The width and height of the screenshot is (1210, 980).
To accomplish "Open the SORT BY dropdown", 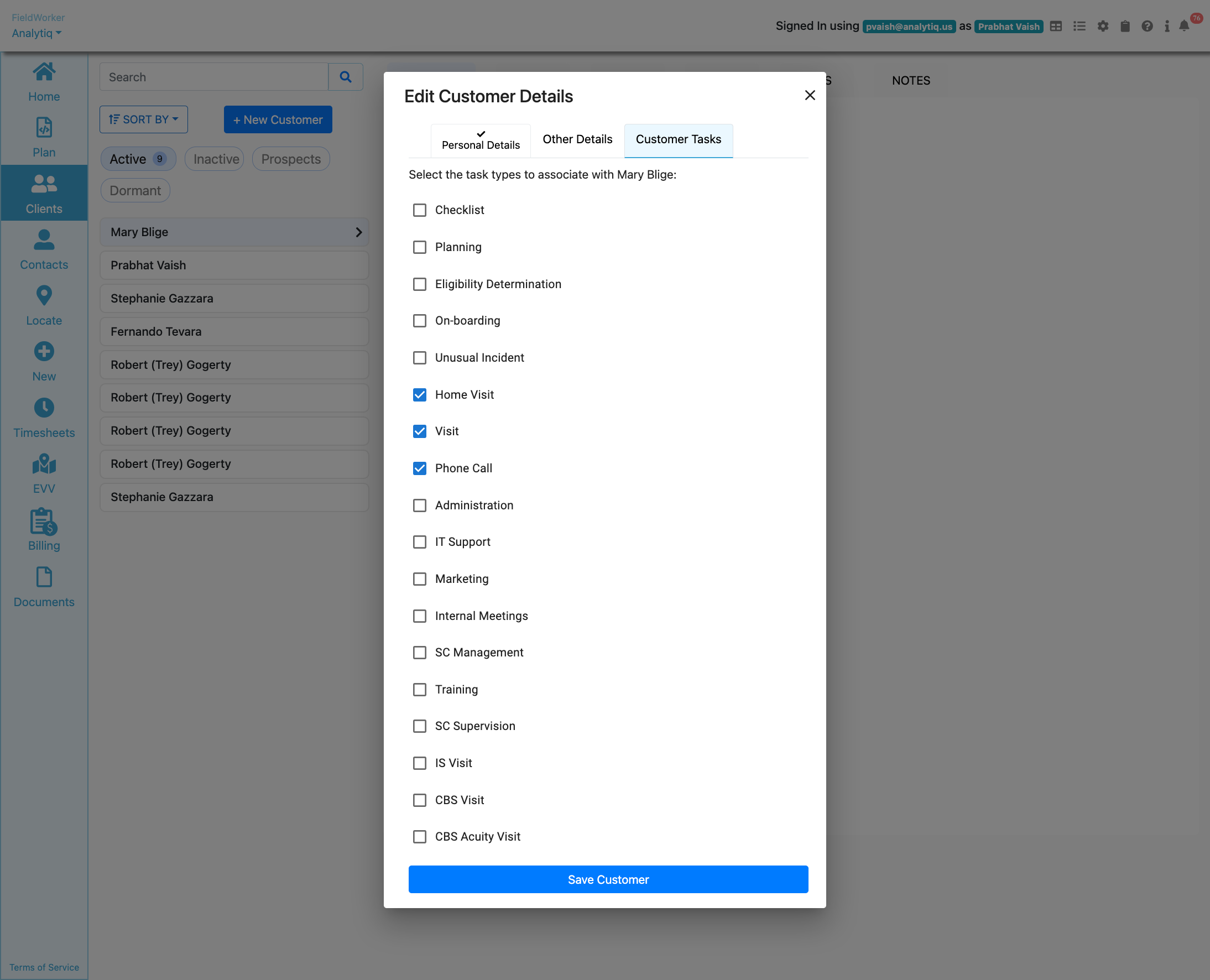I will click(143, 119).
